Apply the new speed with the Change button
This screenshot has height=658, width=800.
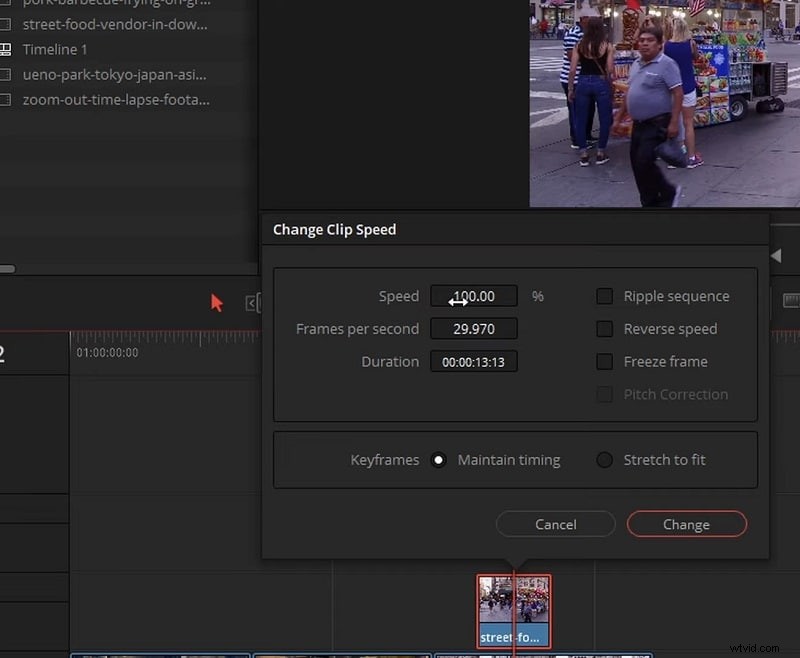coord(686,524)
